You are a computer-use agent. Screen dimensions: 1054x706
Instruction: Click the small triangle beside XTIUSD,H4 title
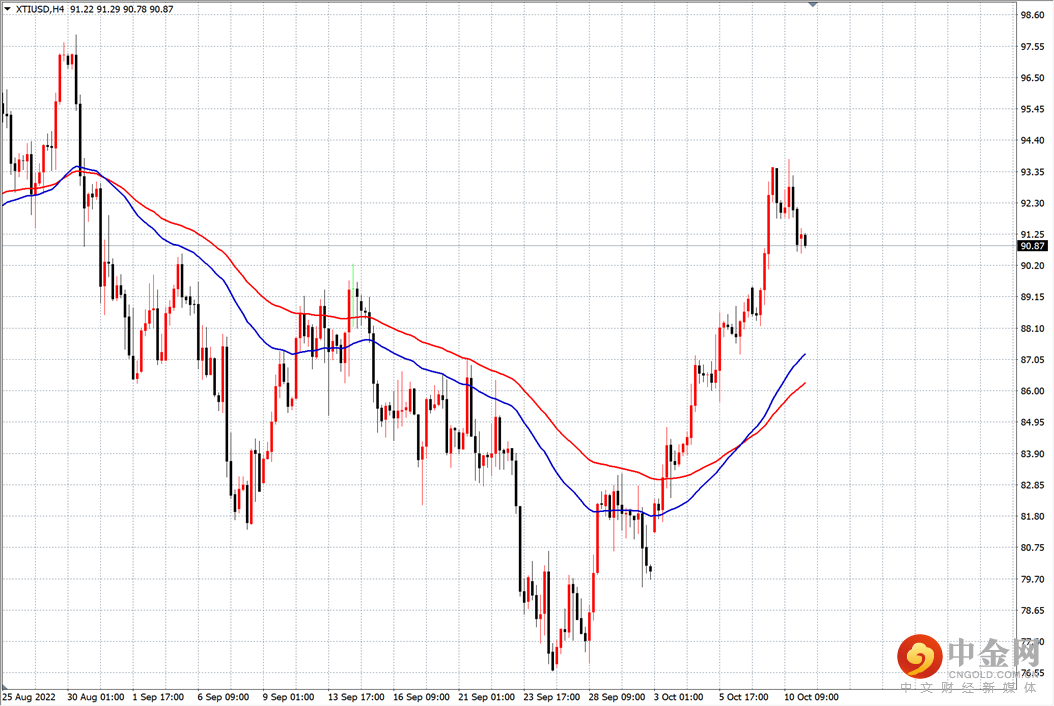(x=7, y=9)
